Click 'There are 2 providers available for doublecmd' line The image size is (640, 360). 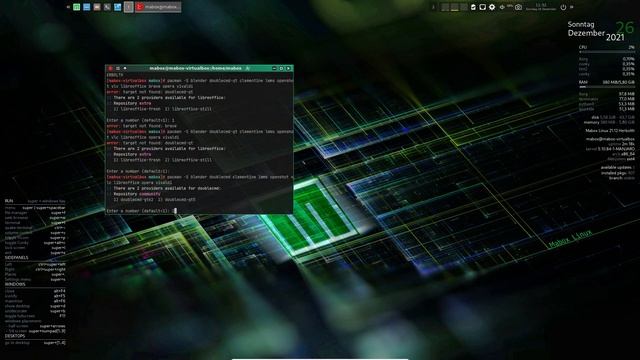click(x=167, y=188)
